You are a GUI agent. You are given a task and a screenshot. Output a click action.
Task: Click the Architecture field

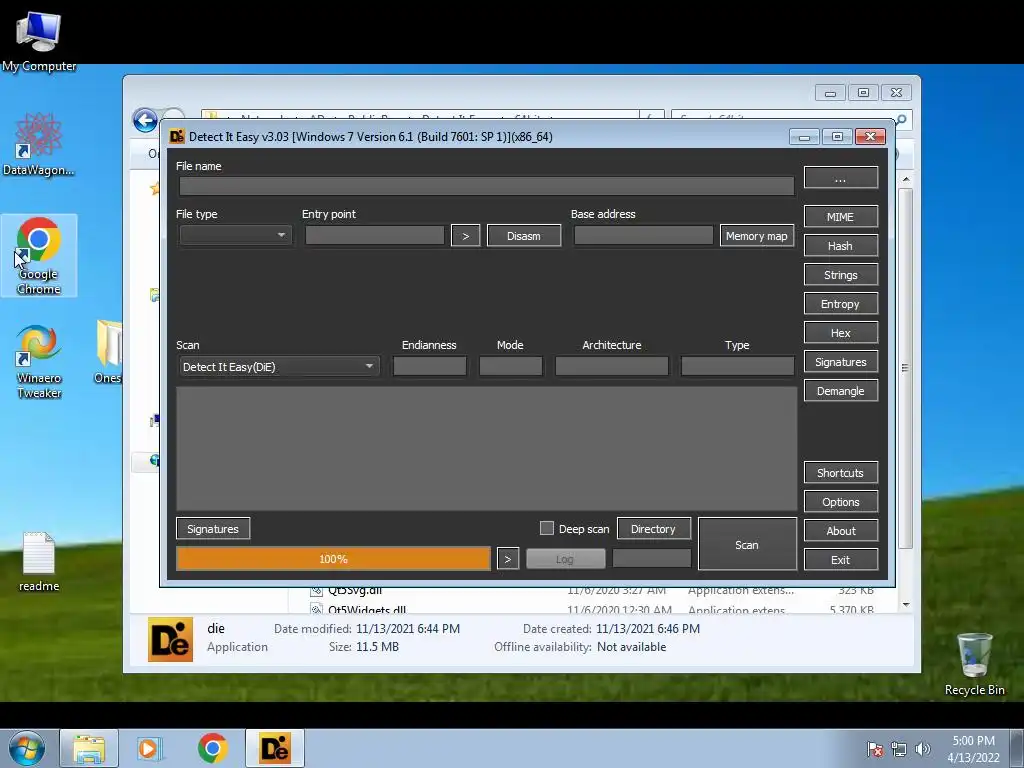tap(612, 366)
